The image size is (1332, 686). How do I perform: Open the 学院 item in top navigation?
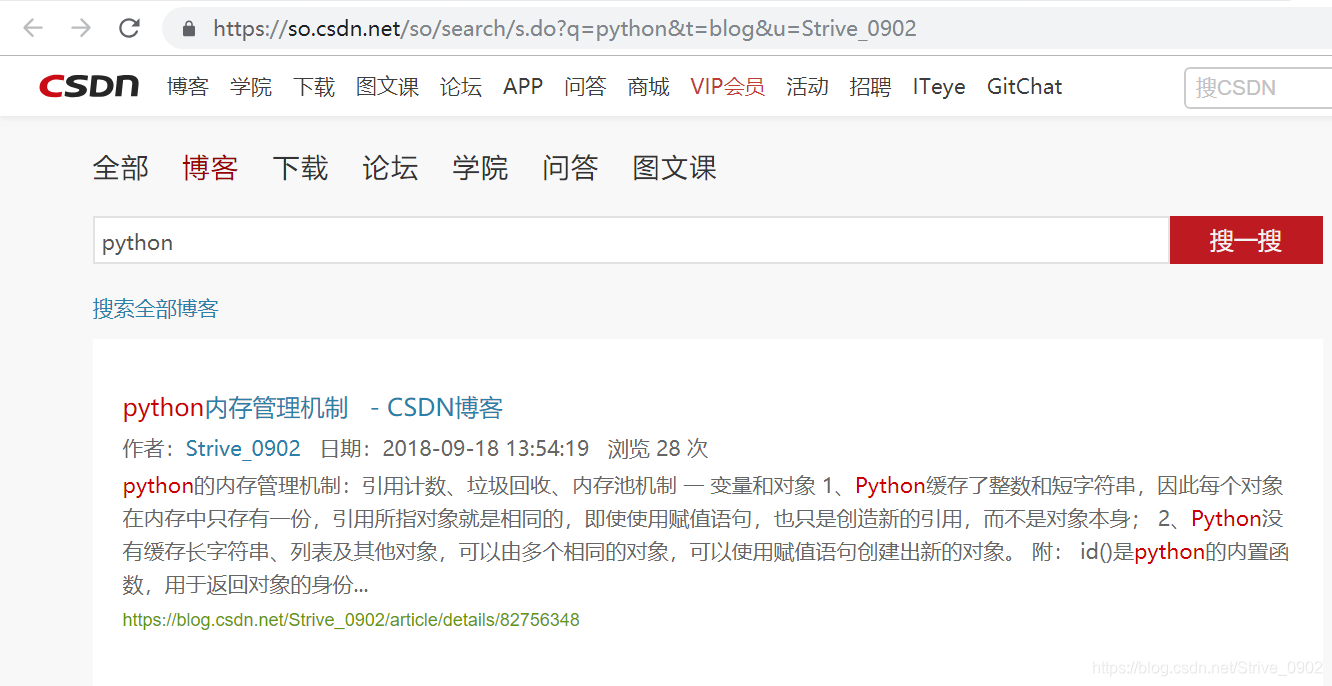251,87
